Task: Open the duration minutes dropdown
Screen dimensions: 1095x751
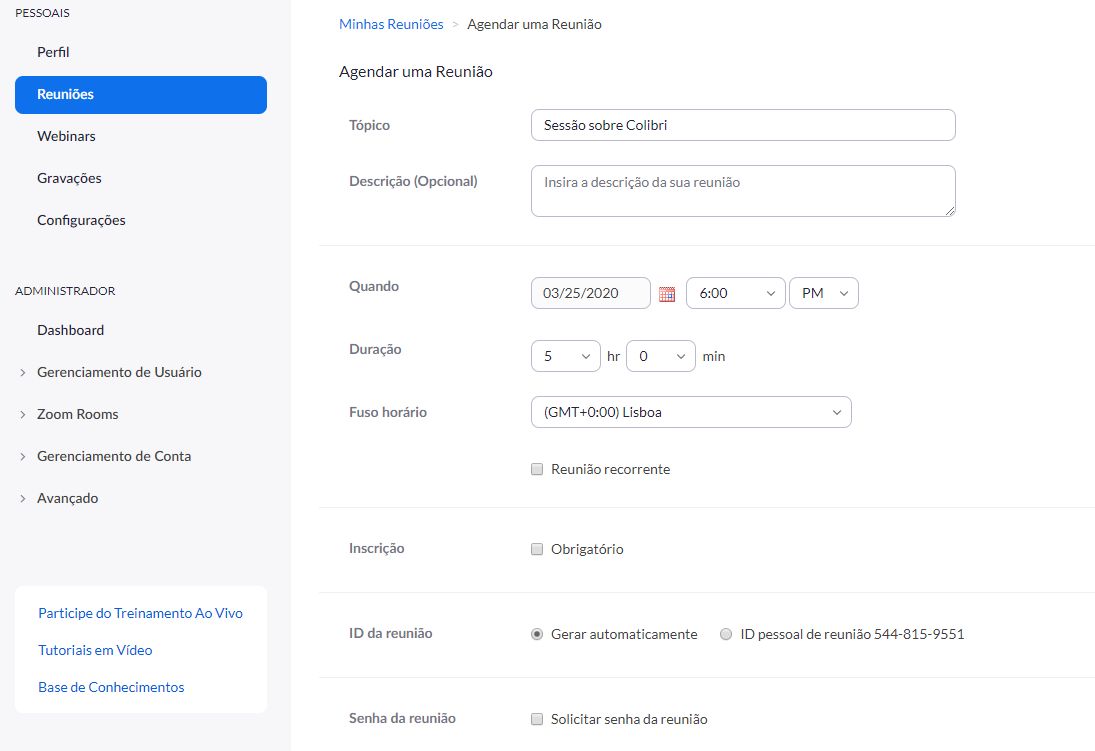Action: pyautogui.click(x=660, y=356)
